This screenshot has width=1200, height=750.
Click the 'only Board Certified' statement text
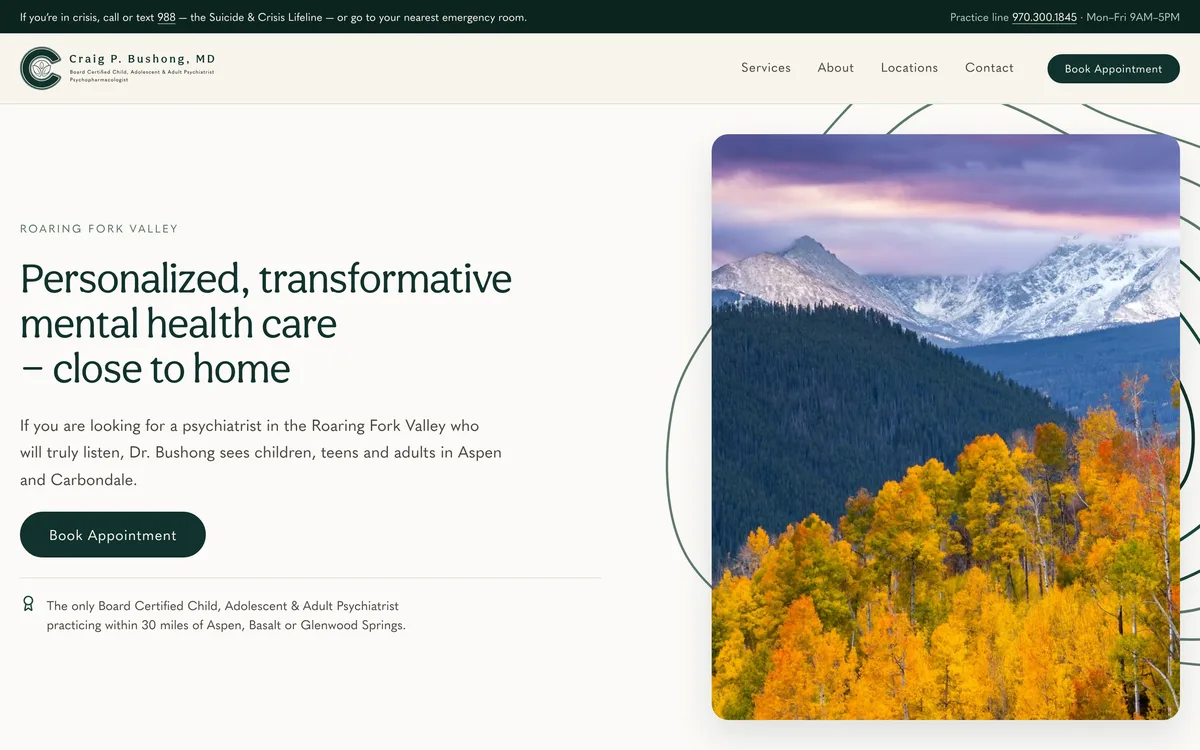pos(226,616)
